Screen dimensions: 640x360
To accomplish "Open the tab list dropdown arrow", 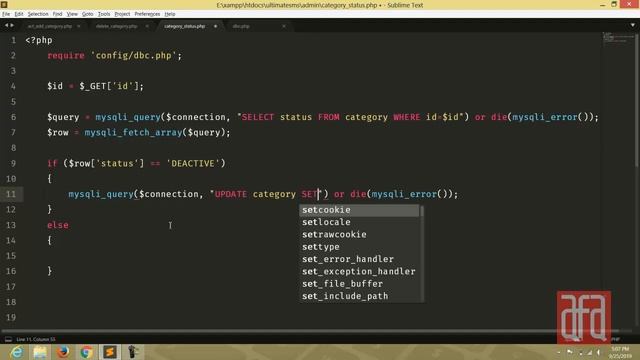I will 633,25.
